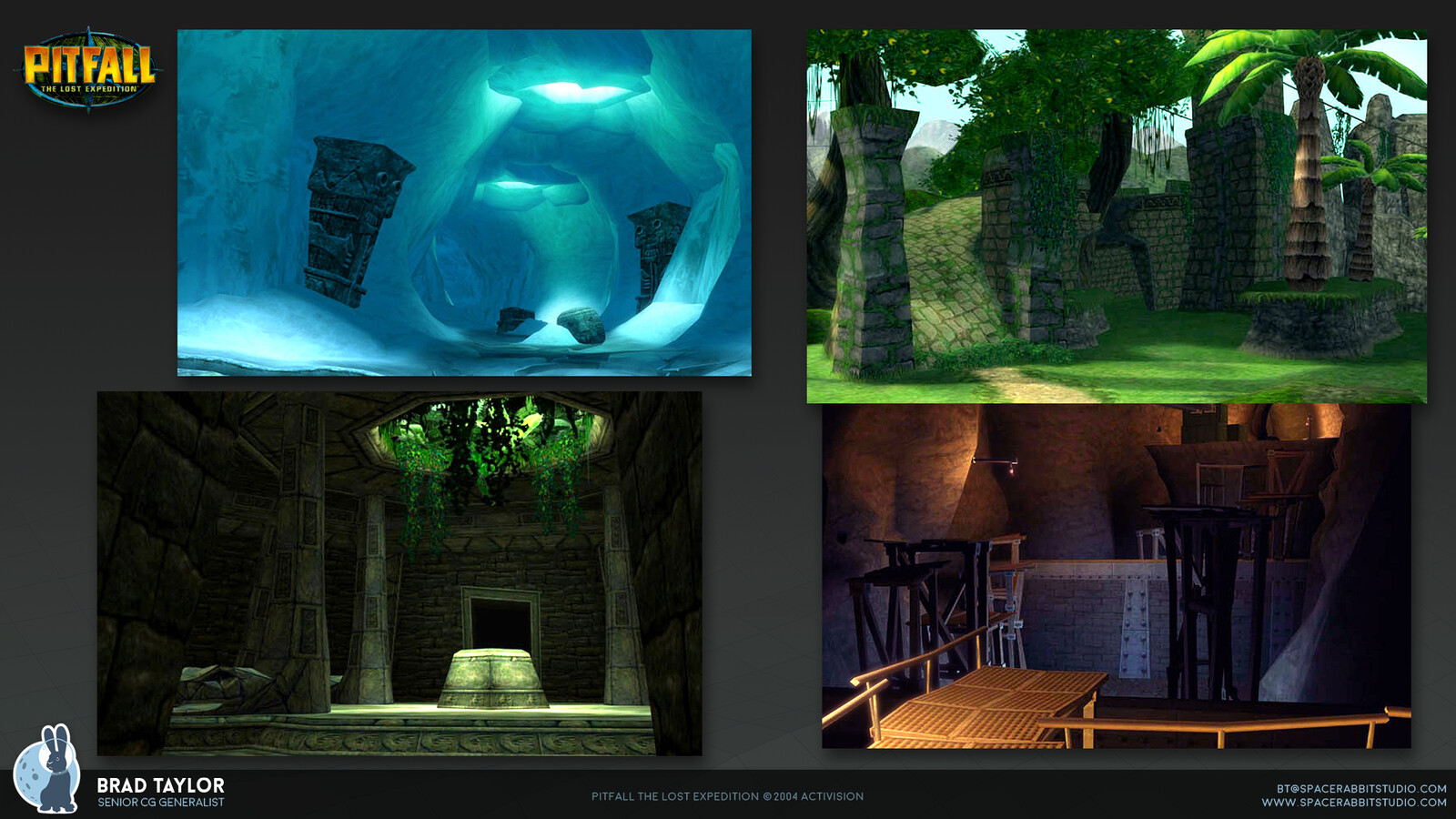Open the cavern scaffolding screenshot thumbnail
Screen dimensions: 1456x819
tap(1117, 576)
